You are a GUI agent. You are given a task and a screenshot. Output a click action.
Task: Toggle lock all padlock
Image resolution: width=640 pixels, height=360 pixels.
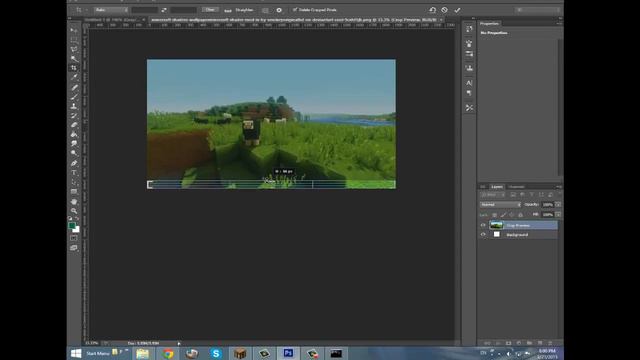point(520,215)
